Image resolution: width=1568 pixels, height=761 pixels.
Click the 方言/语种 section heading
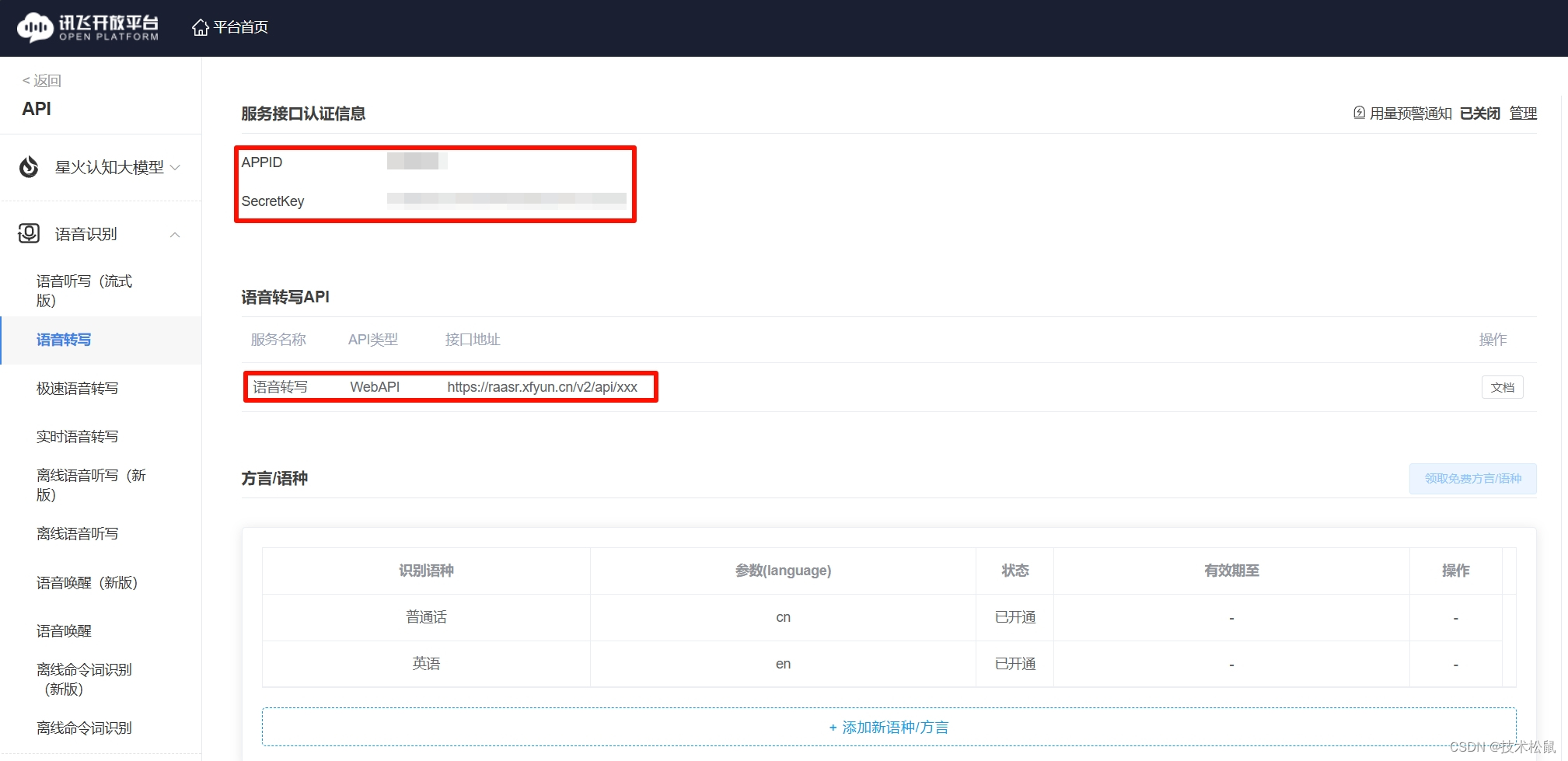coord(274,478)
